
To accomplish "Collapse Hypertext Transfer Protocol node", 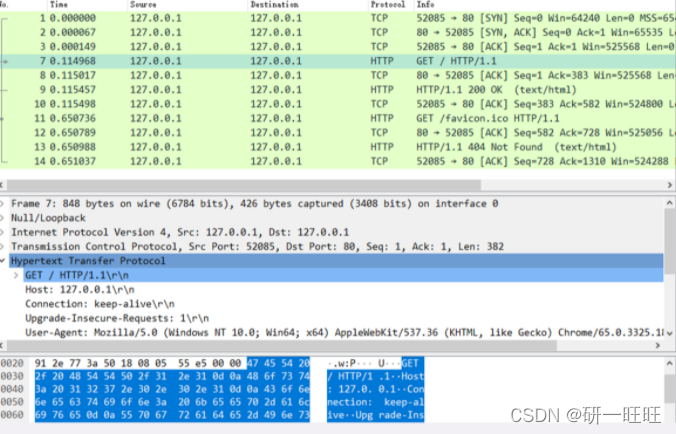I will [2, 261].
